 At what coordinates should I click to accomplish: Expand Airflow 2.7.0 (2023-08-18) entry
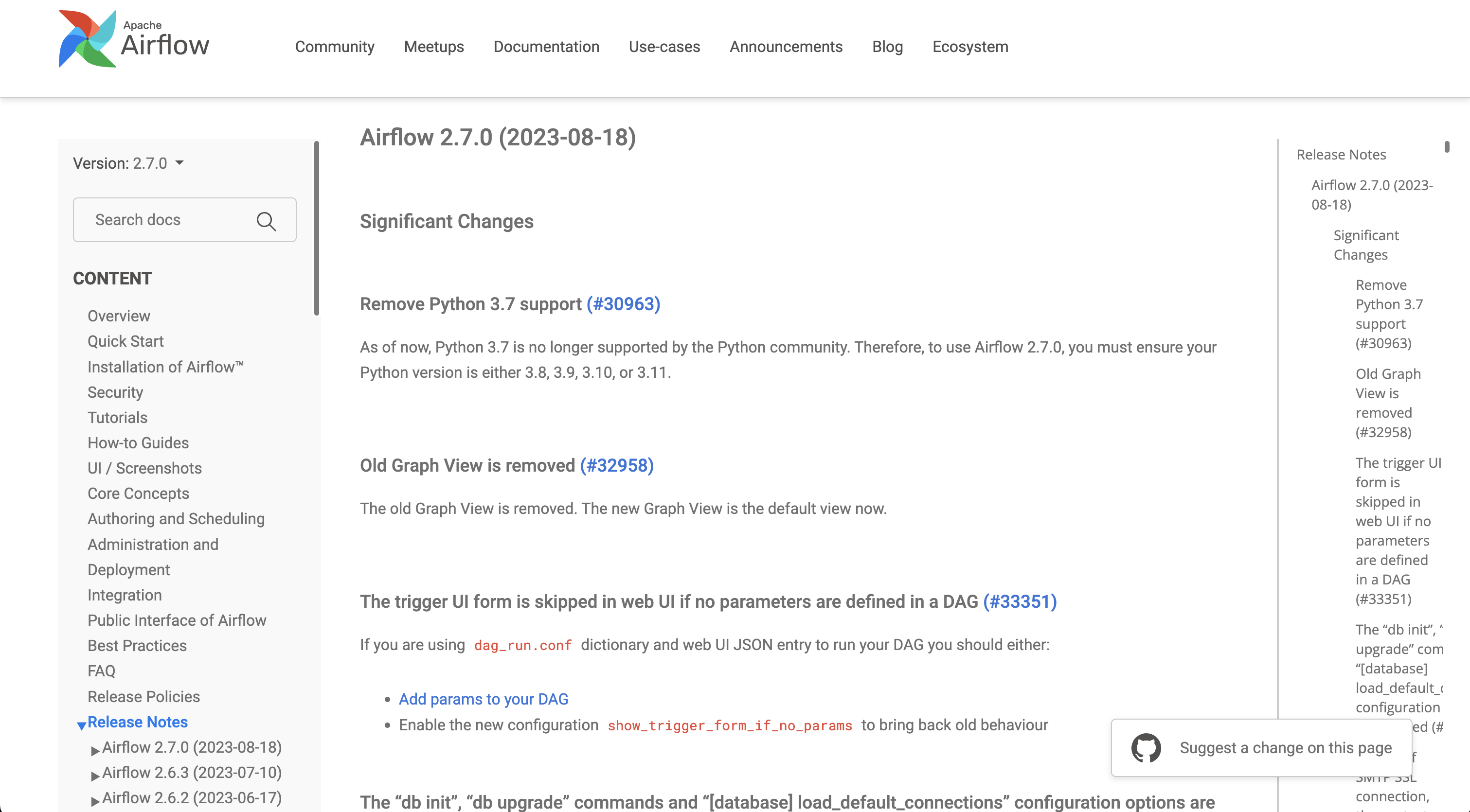coord(95,749)
